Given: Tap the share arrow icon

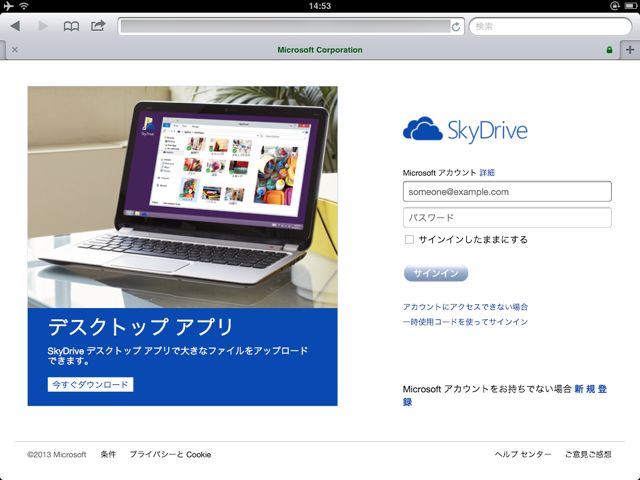Looking at the screenshot, I should point(98,26).
